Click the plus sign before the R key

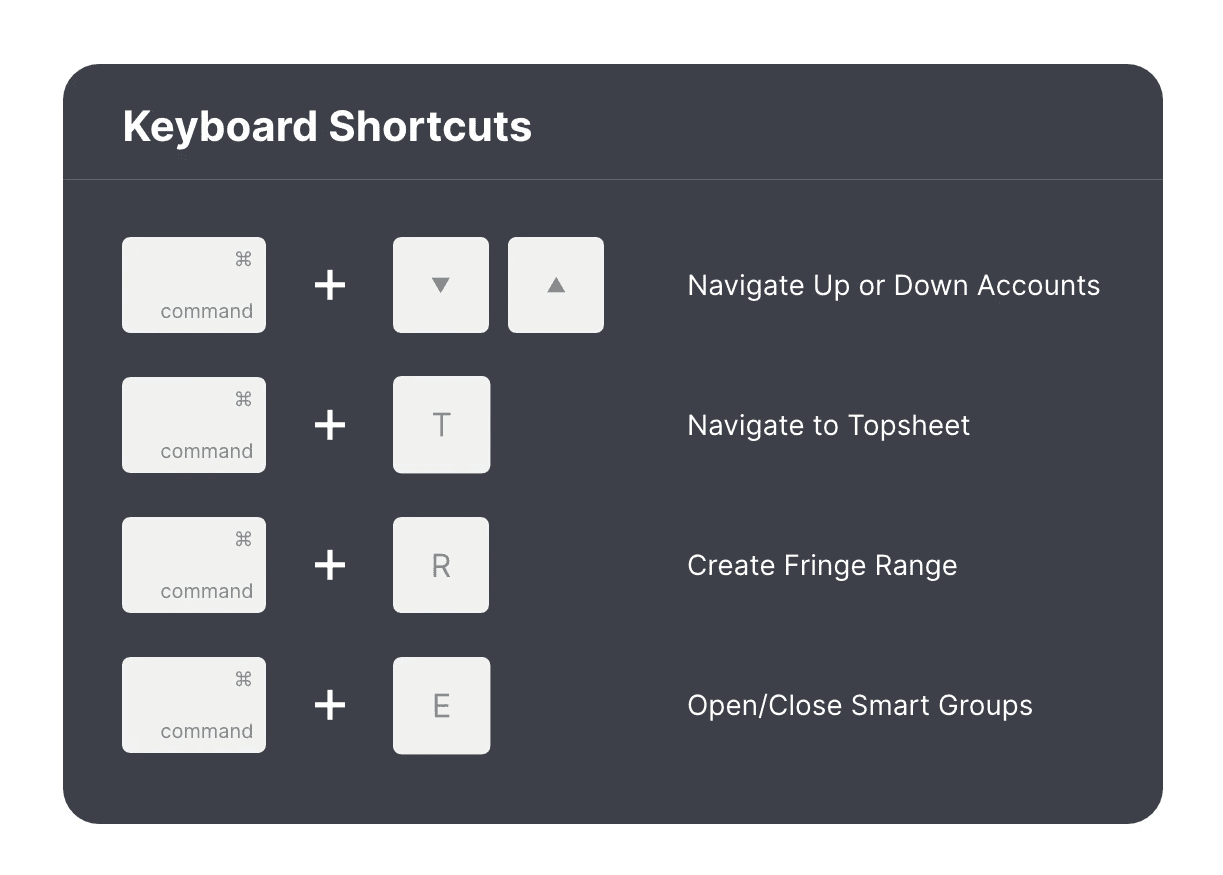click(330, 566)
